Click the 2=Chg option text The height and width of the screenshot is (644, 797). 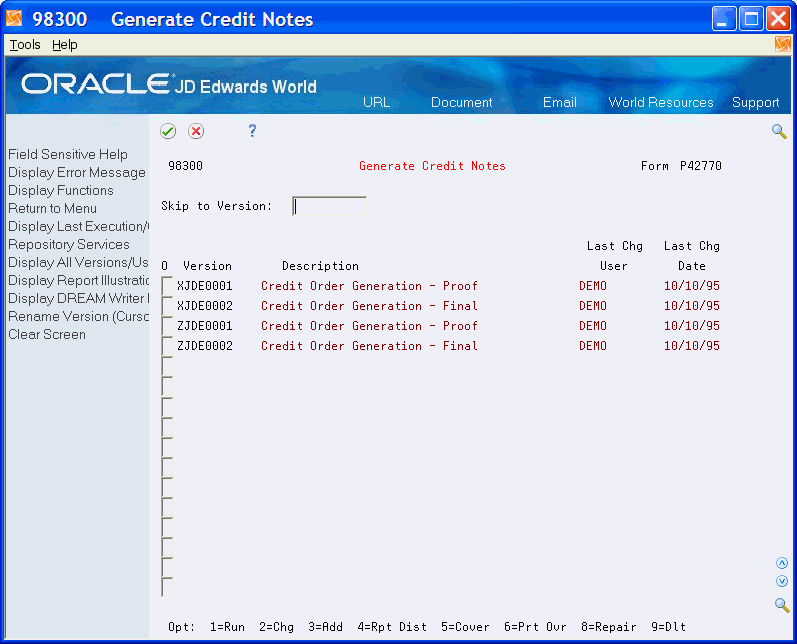click(277, 627)
